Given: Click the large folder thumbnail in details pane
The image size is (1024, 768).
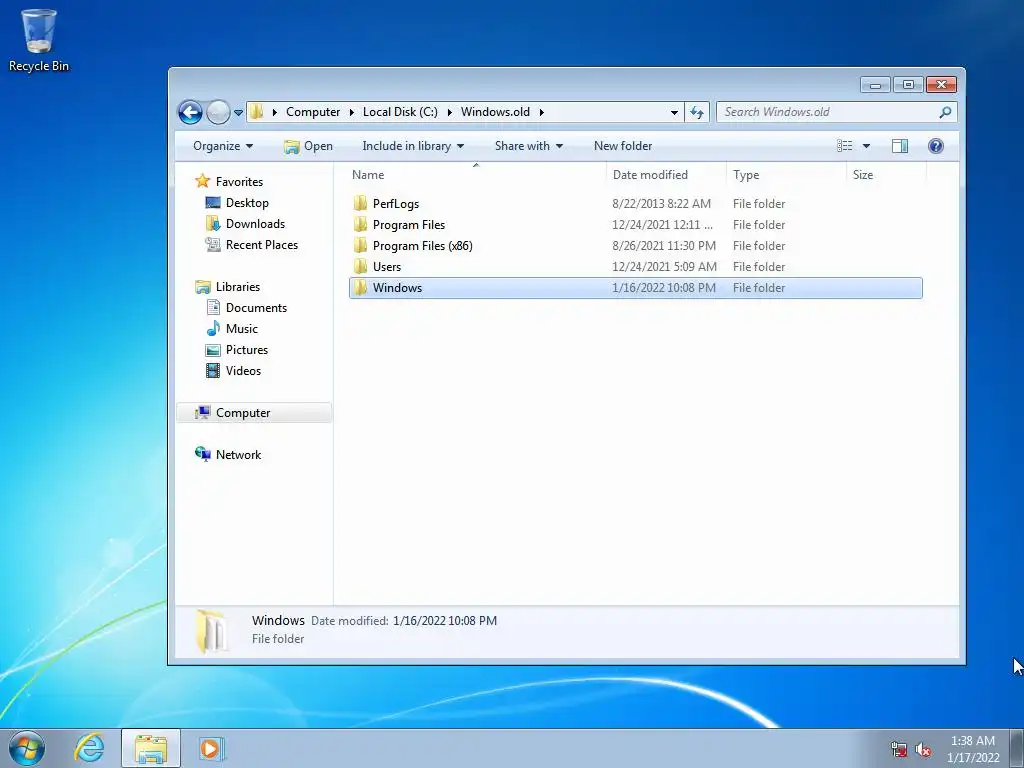Looking at the screenshot, I should (x=211, y=631).
